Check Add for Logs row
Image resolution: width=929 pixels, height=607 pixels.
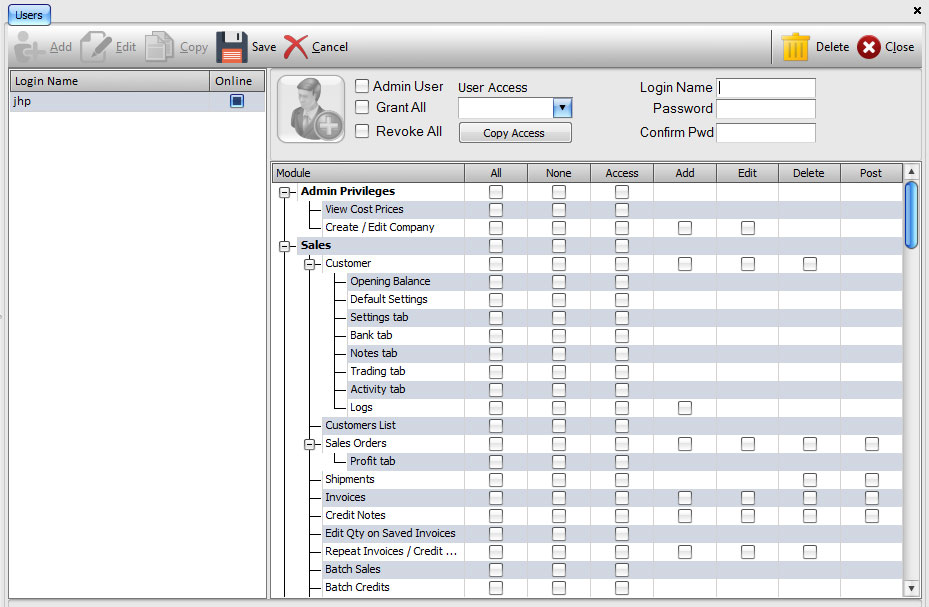click(x=685, y=408)
